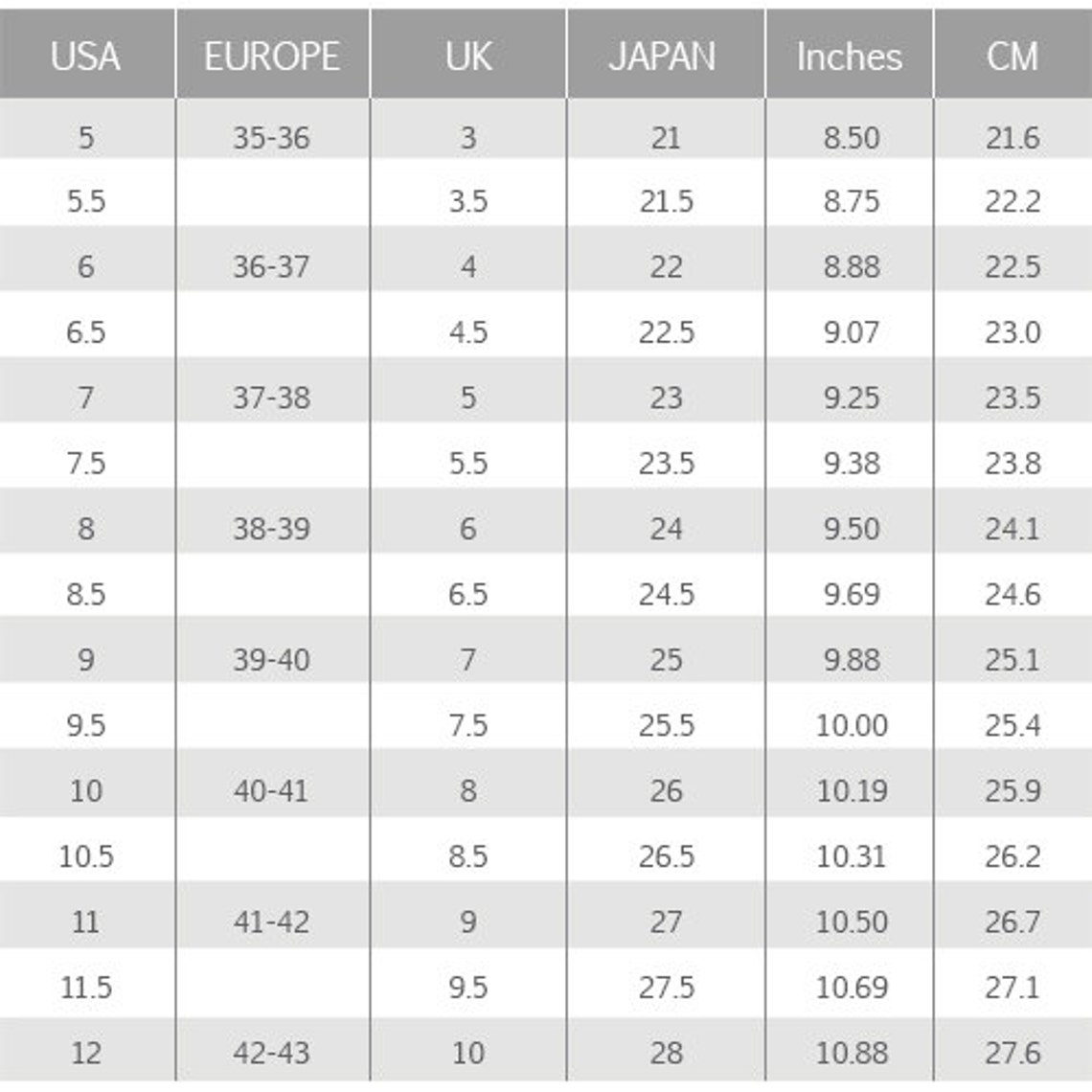Screen dimensions: 1092x1092
Task: Click the 39-40 Europe size cell
Action: (x=272, y=660)
